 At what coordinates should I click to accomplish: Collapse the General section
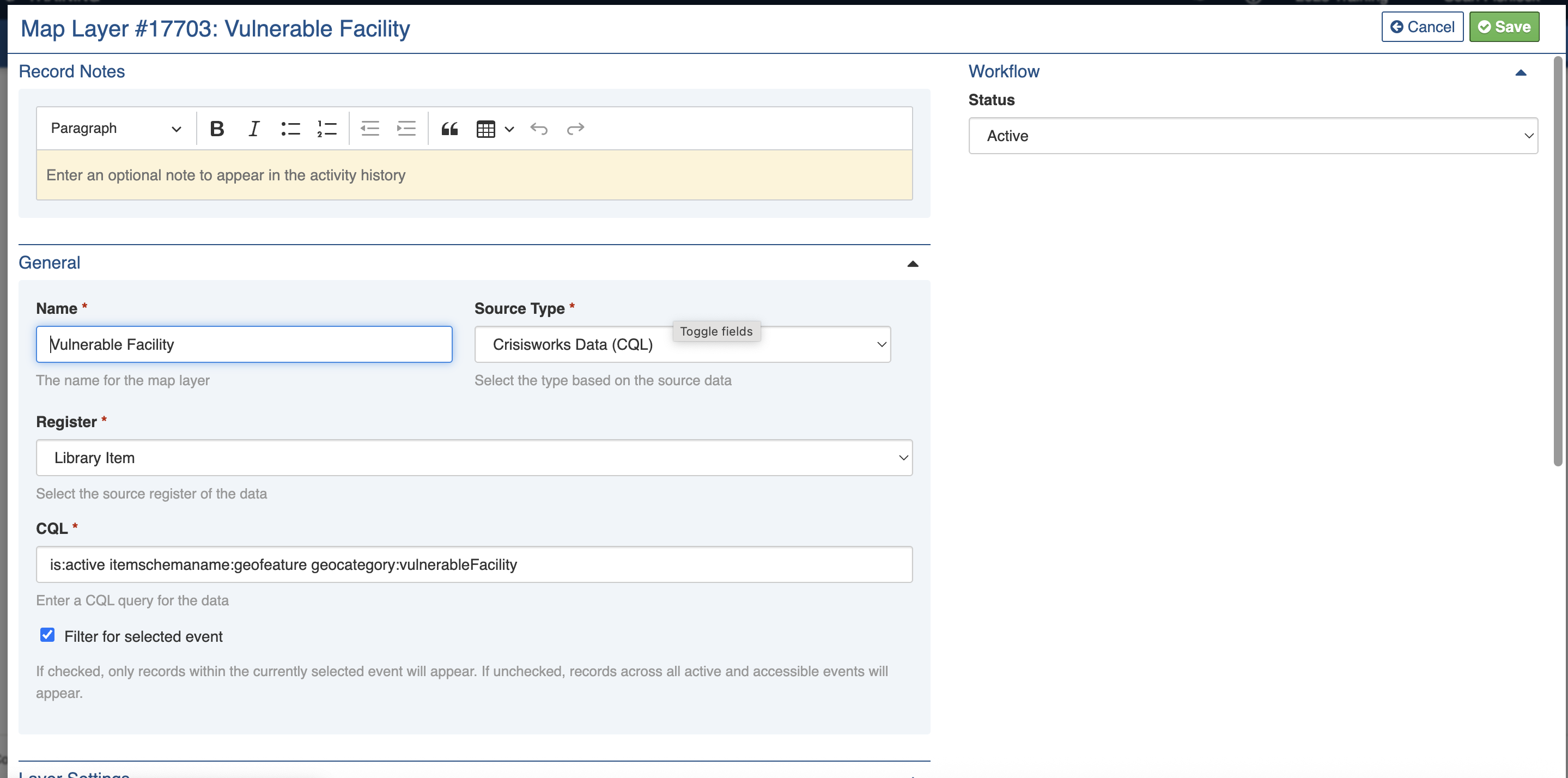(913, 264)
